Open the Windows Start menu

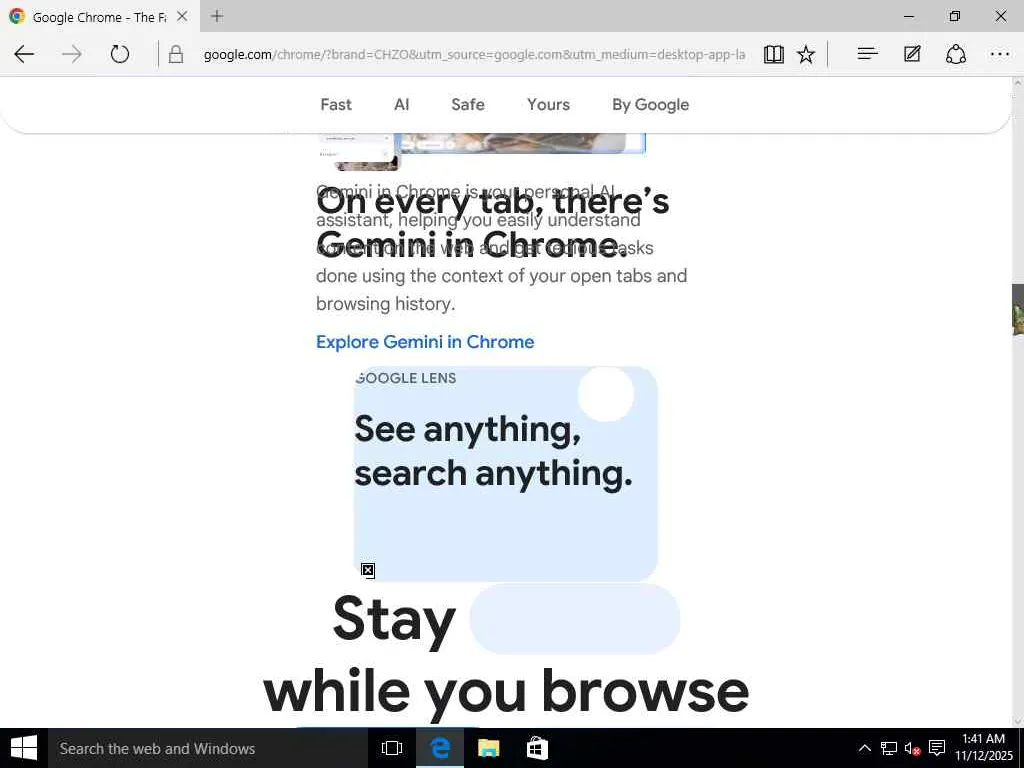tap(24, 748)
